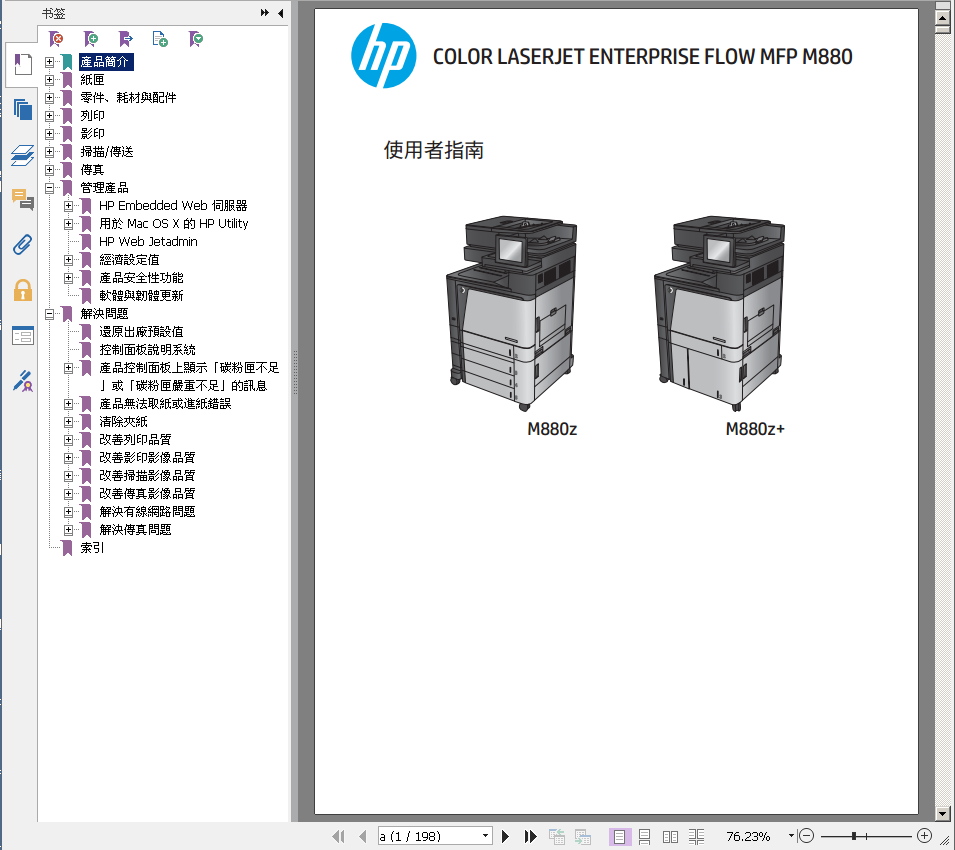This screenshot has height=850, width=955.
Task: Open the zoom percentage dropdown arrow
Action: tap(791, 836)
